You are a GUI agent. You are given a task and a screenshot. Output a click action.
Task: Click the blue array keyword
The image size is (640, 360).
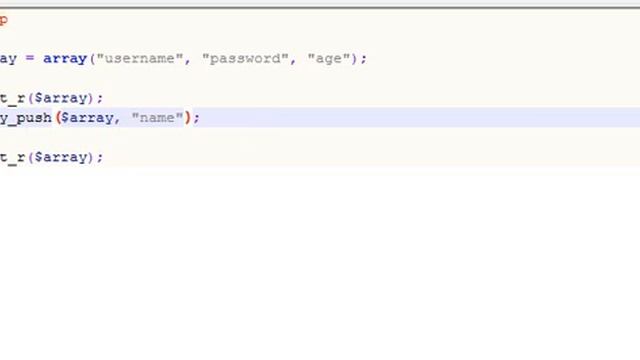coord(65,59)
